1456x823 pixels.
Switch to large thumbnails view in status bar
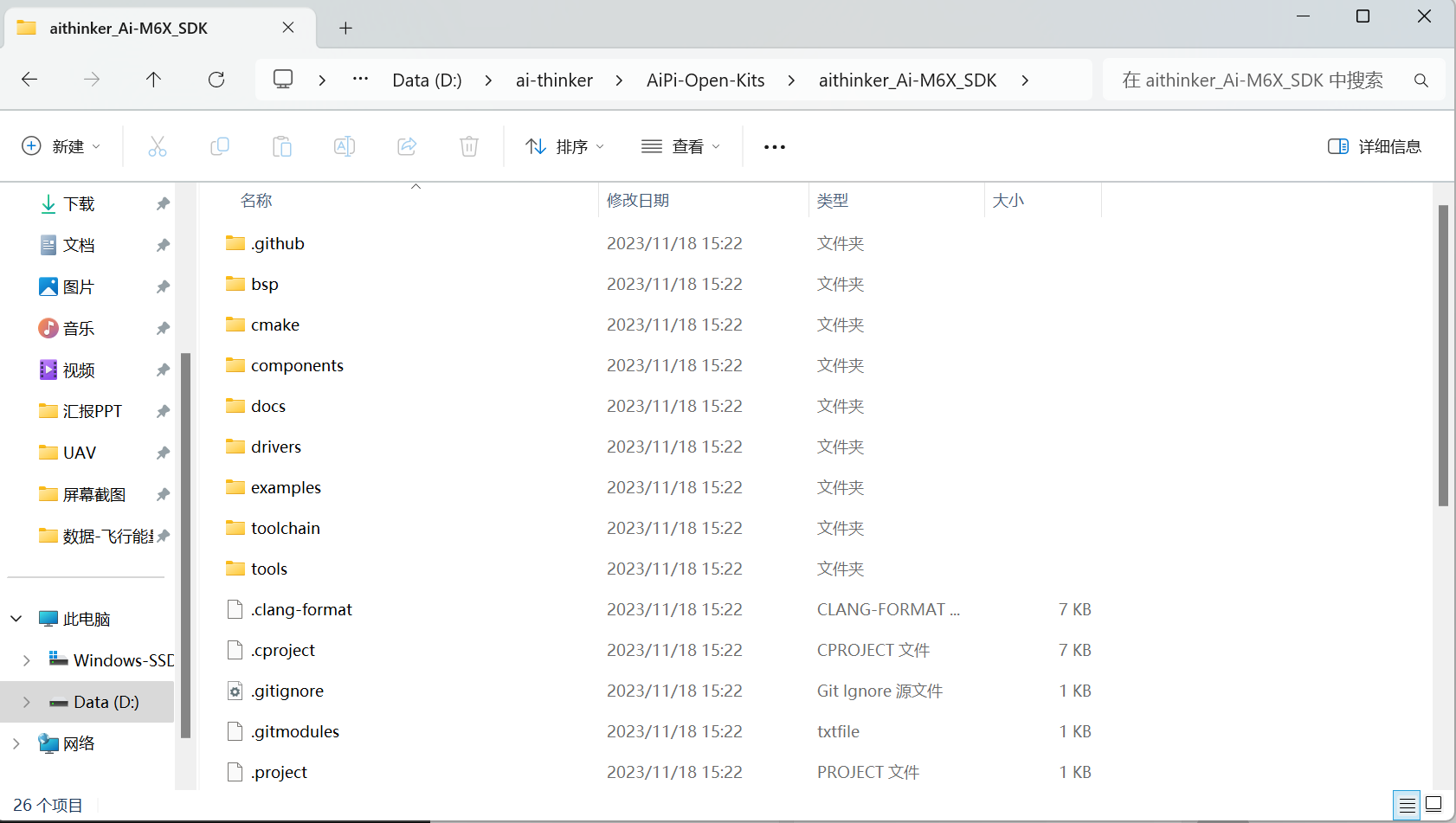click(x=1433, y=805)
